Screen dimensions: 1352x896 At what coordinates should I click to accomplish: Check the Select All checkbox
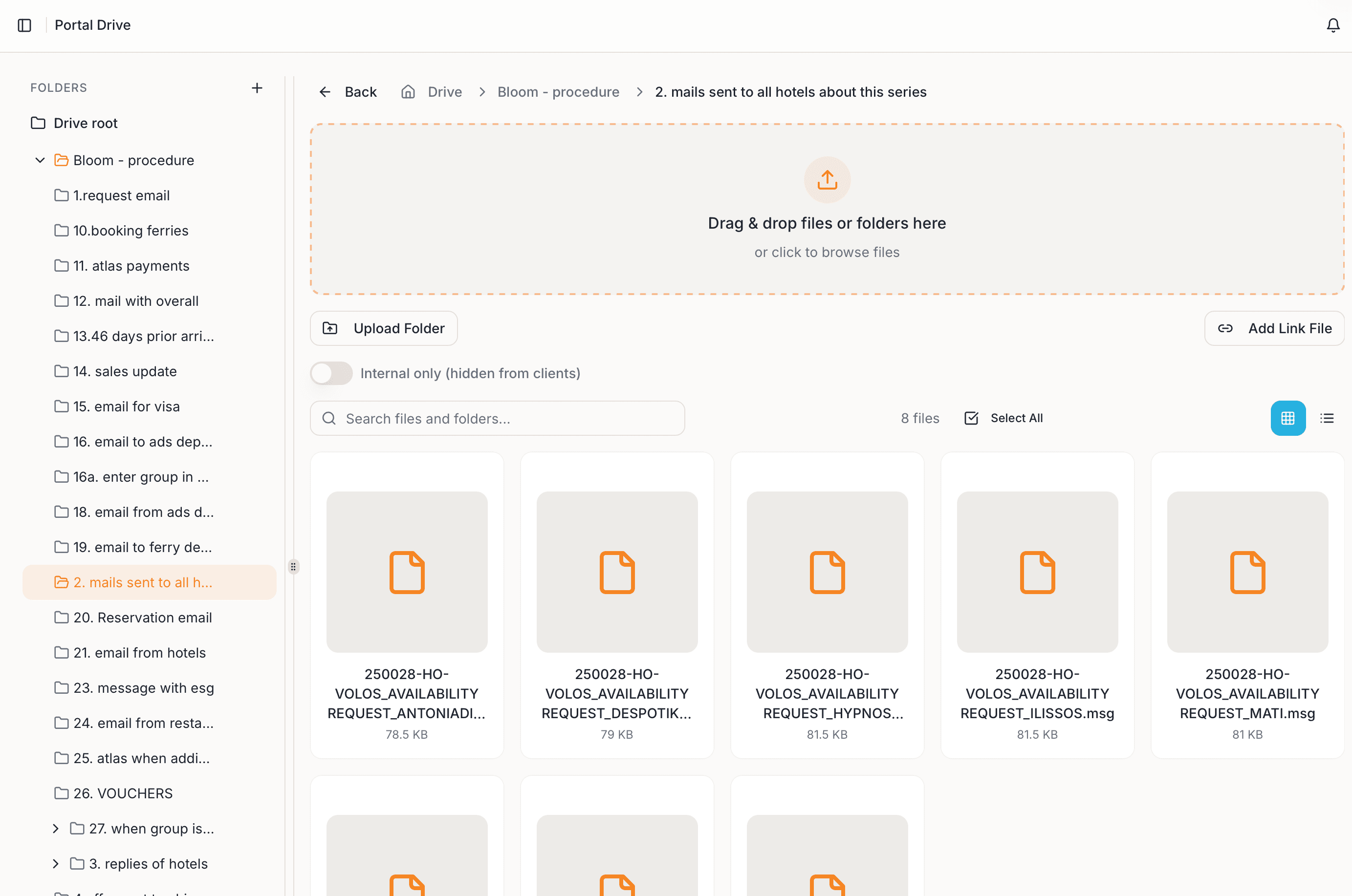point(971,418)
